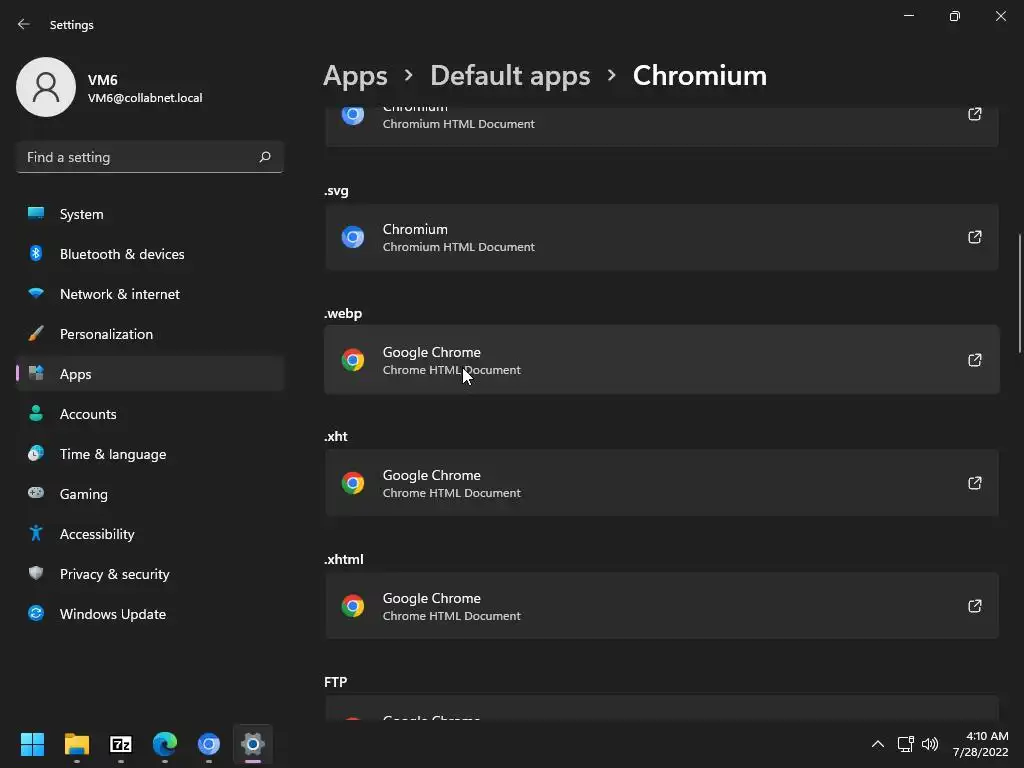
Task: Click the Chrome logo in .xhtml row
Action: [353, 606]
